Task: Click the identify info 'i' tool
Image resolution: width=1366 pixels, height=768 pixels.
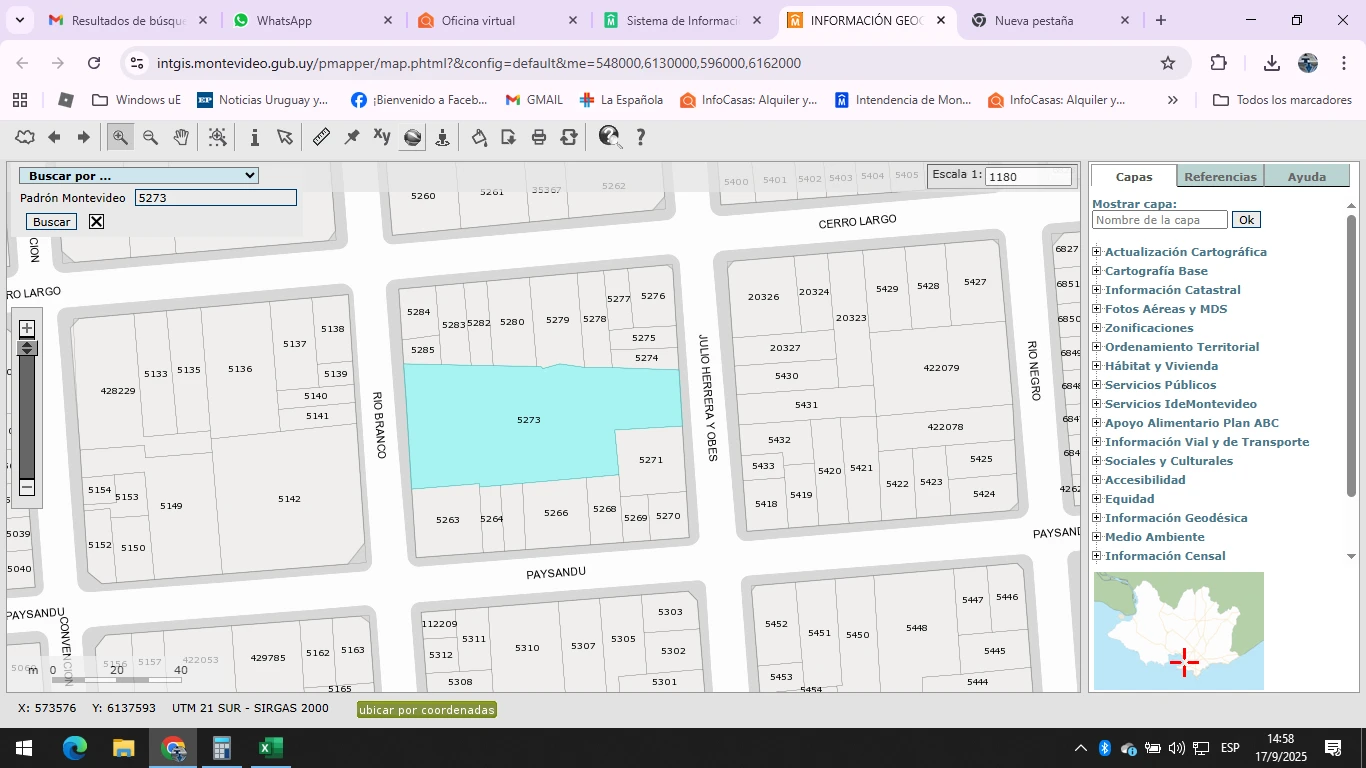Action: [255, 137]
